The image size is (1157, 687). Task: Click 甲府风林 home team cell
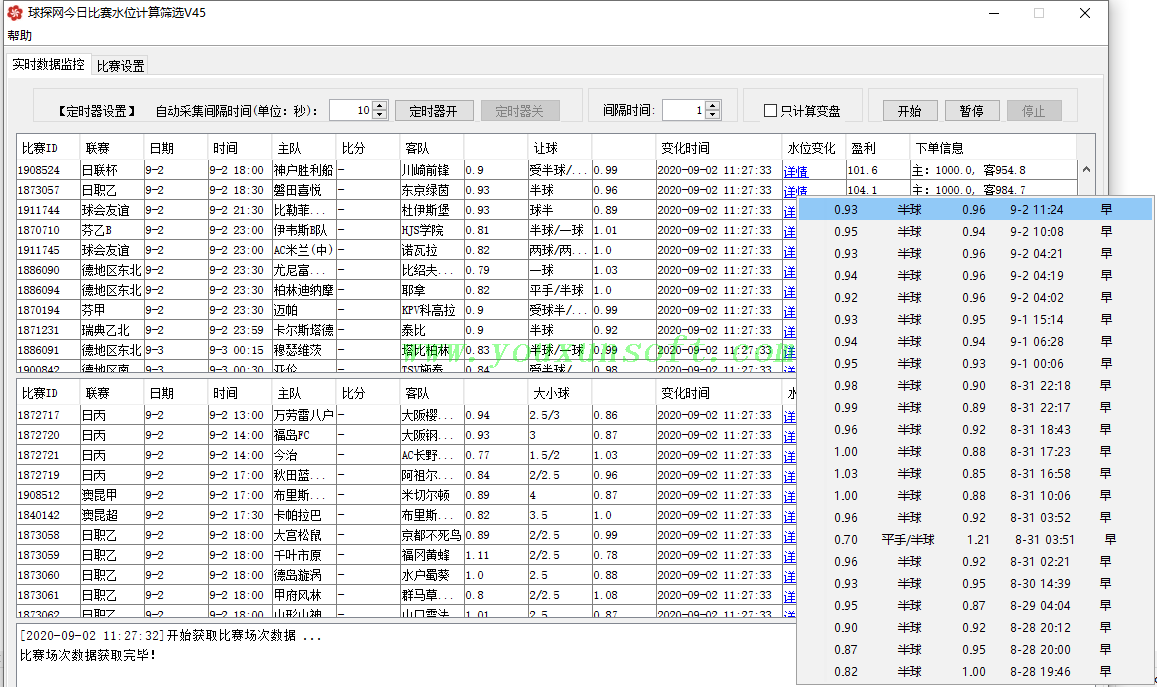coord(303,595)
